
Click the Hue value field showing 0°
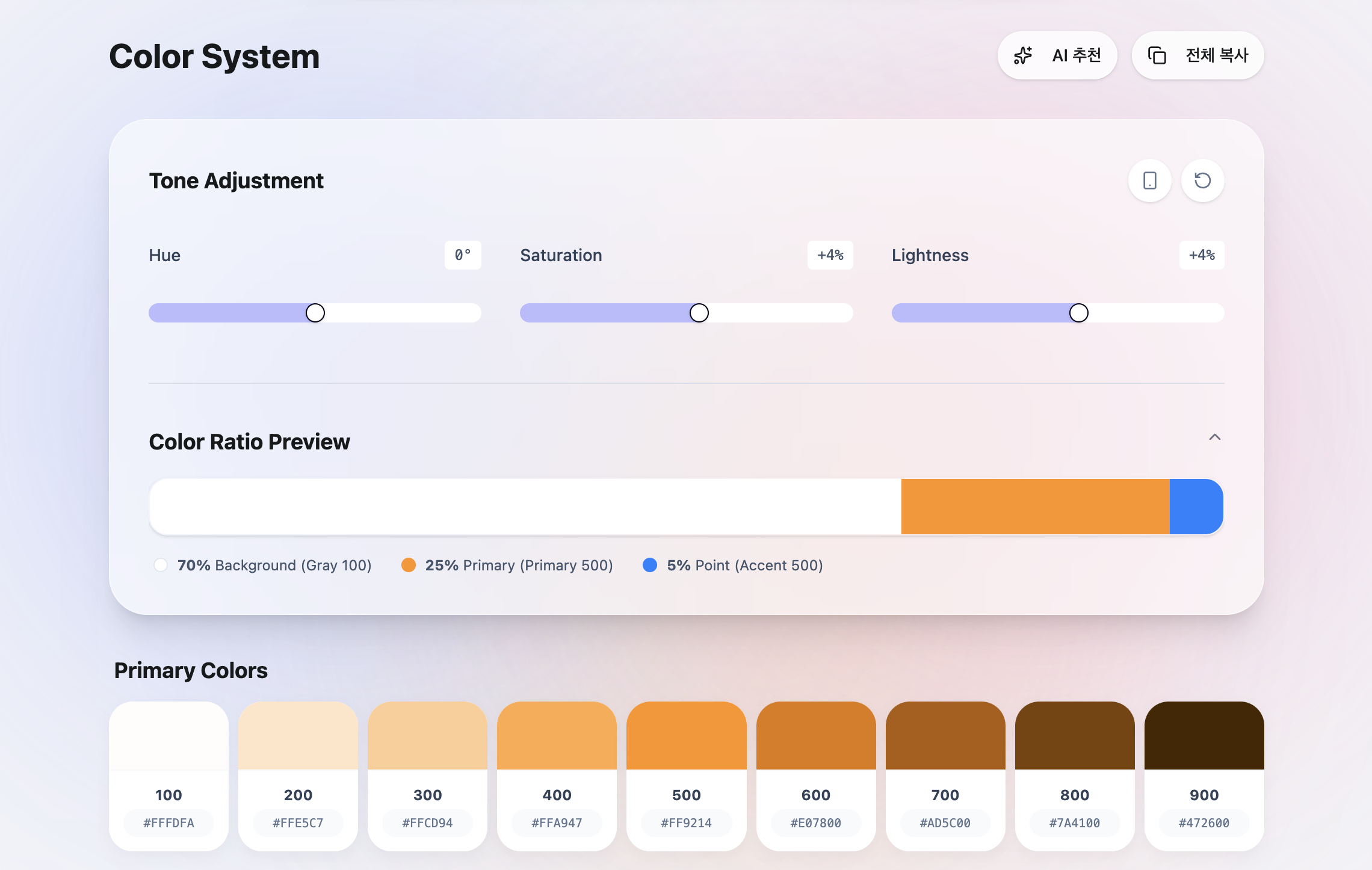462,255
